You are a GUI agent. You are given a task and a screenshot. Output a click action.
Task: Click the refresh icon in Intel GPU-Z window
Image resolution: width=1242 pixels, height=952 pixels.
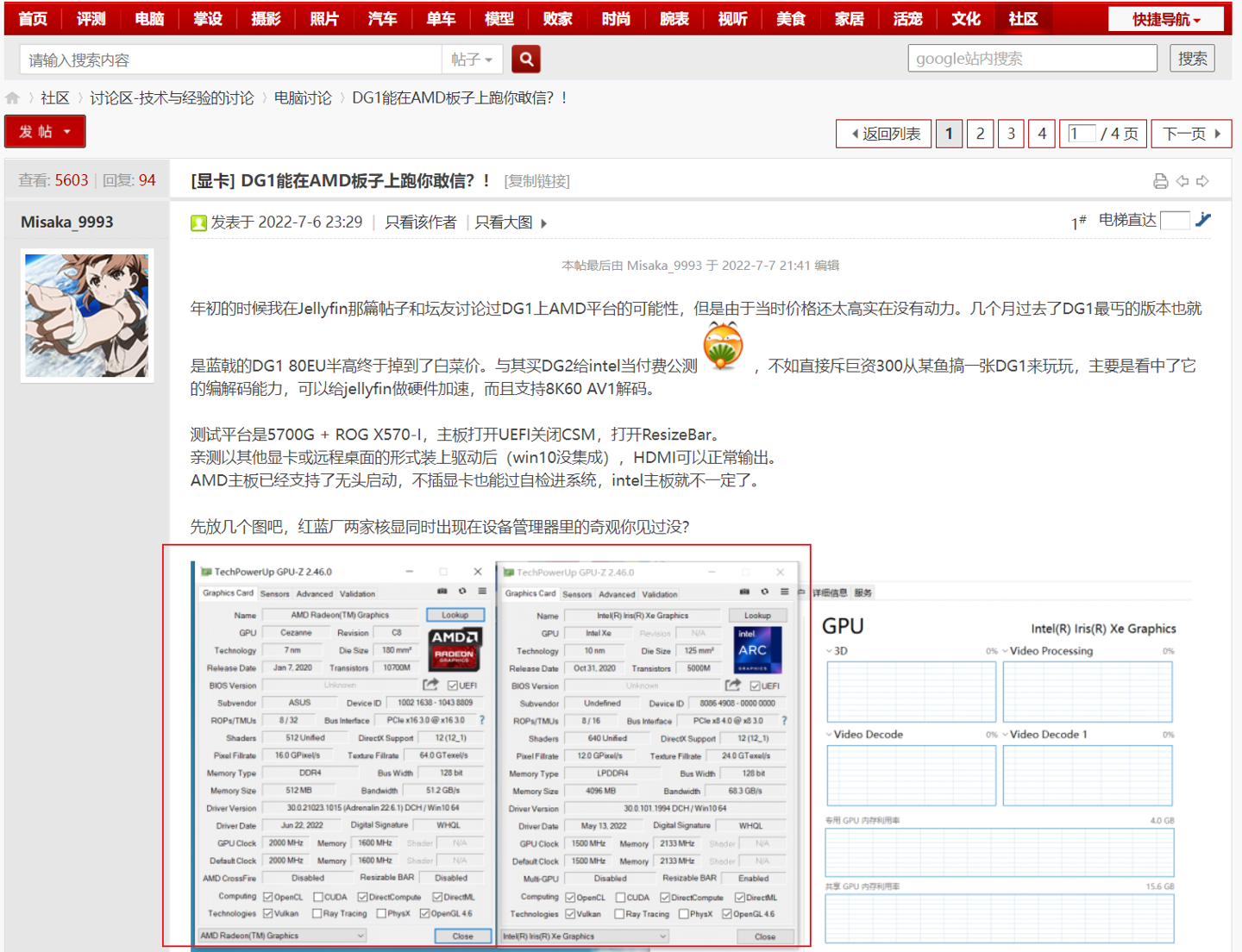764,592
